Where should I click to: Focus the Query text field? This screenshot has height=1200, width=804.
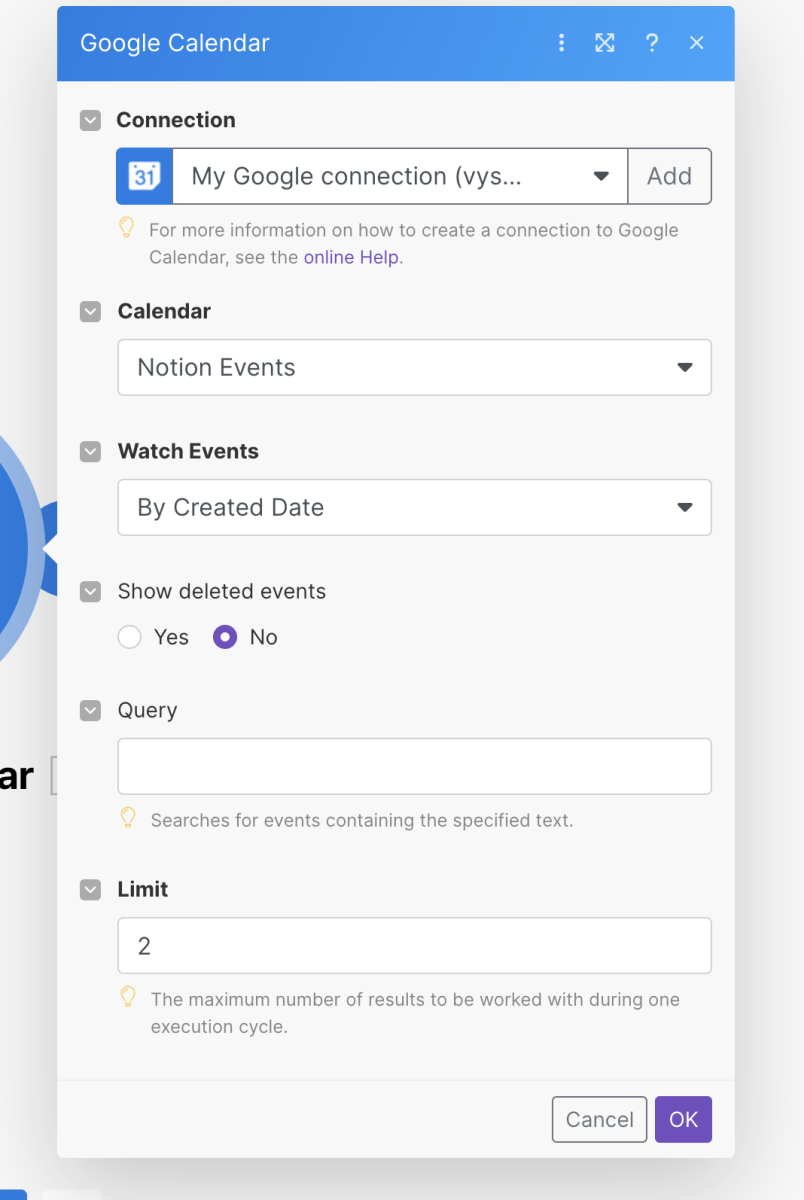tap(414, 767)
